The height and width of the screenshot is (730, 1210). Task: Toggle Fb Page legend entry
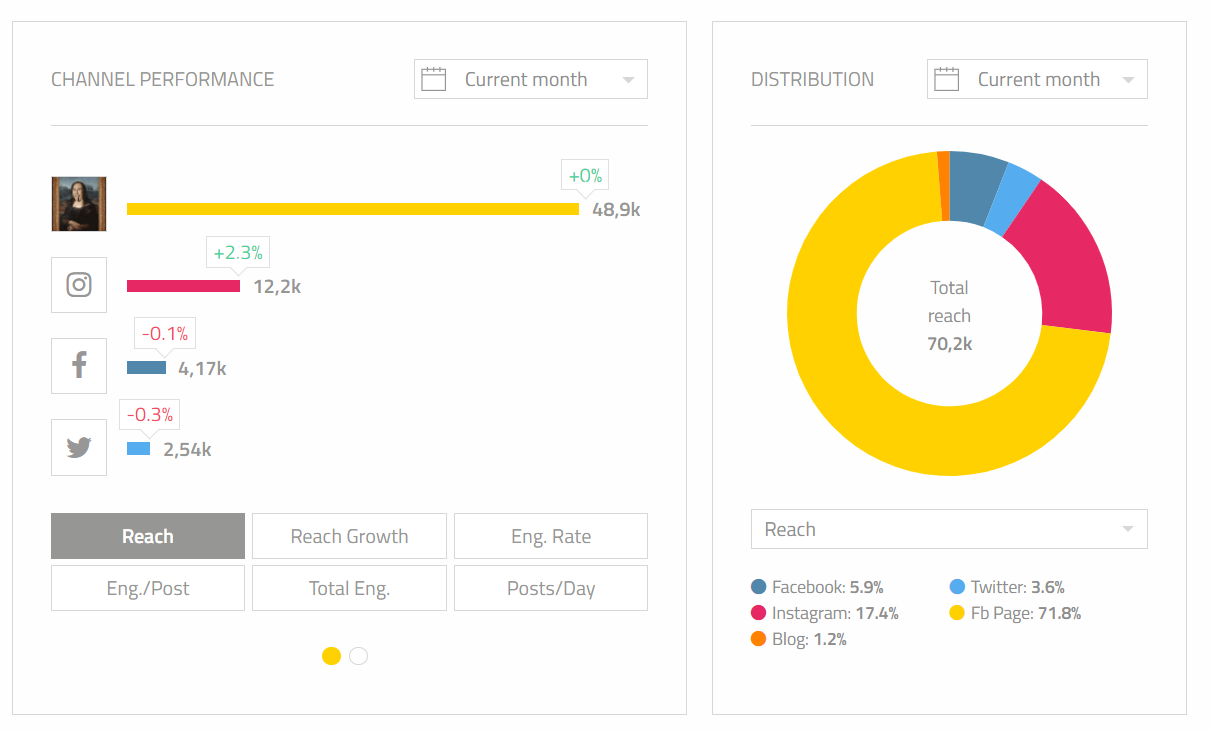point(1015,613)
